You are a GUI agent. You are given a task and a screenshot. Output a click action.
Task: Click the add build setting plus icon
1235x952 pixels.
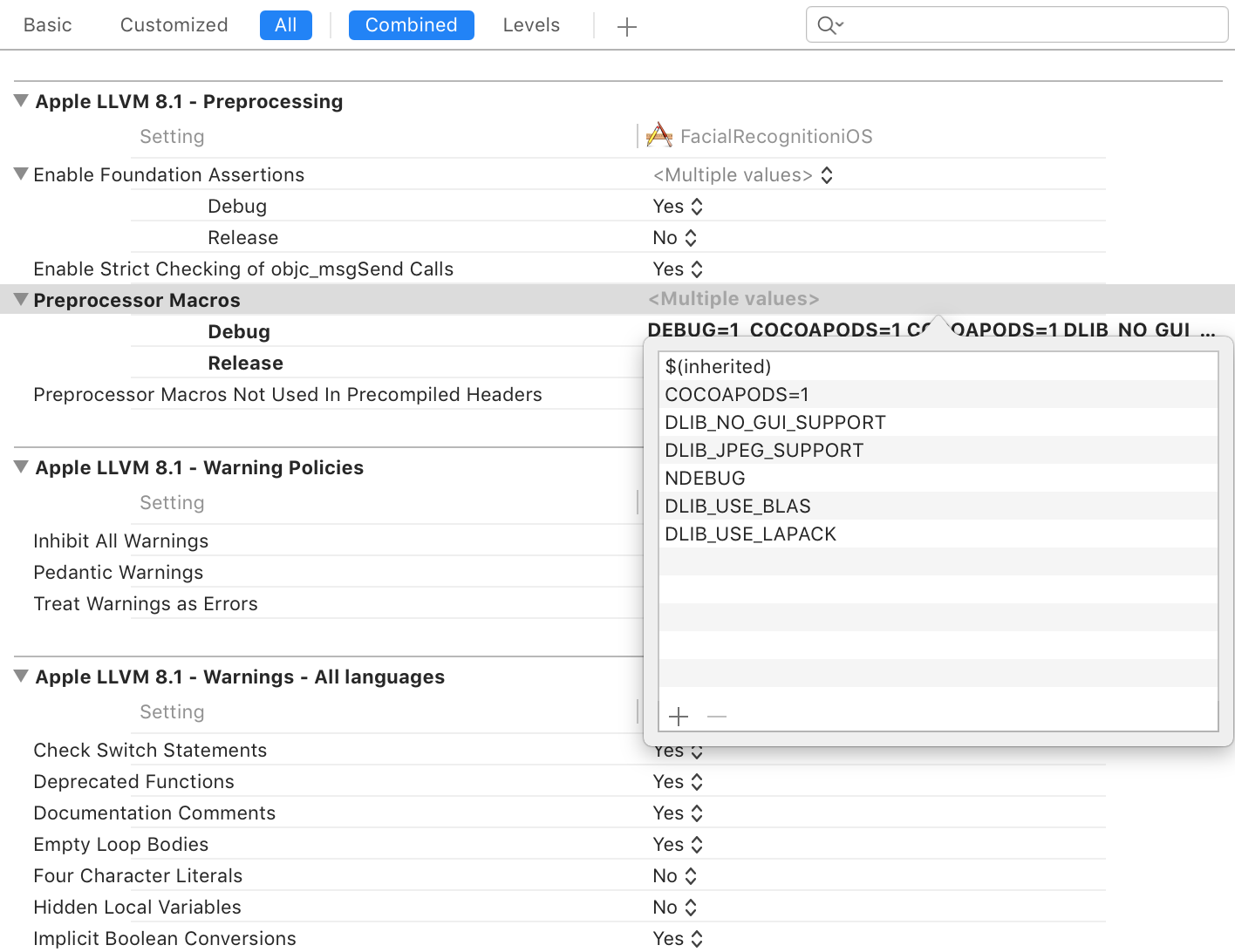click(x=626, y=27)
